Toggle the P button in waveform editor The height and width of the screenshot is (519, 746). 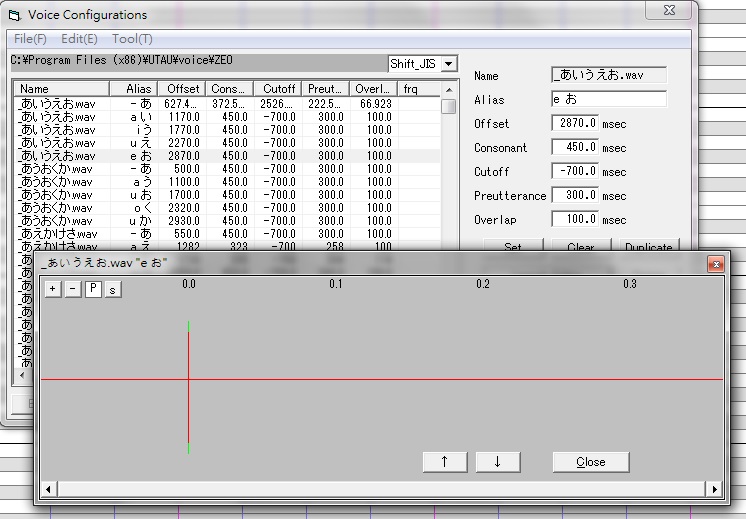93,289
